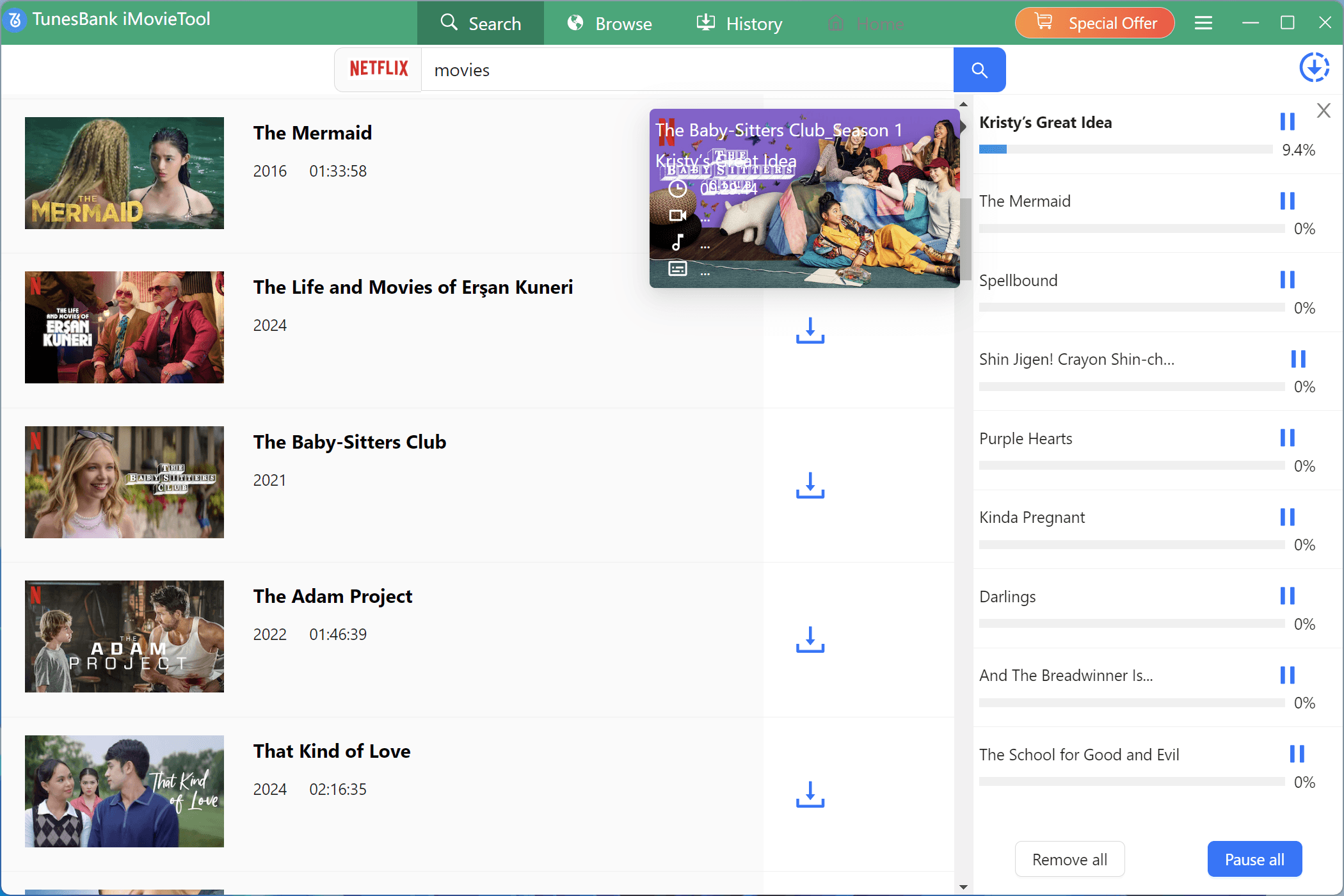Click the Special Offer button
The width and height of the screenshot is (1344, 896).
point(1094,23)
